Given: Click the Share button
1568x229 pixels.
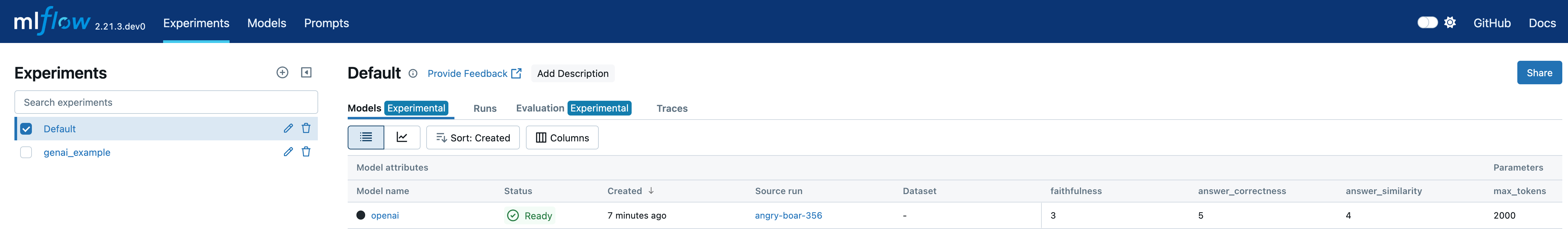Looking at the screenshot, I should coord(1539,73).
